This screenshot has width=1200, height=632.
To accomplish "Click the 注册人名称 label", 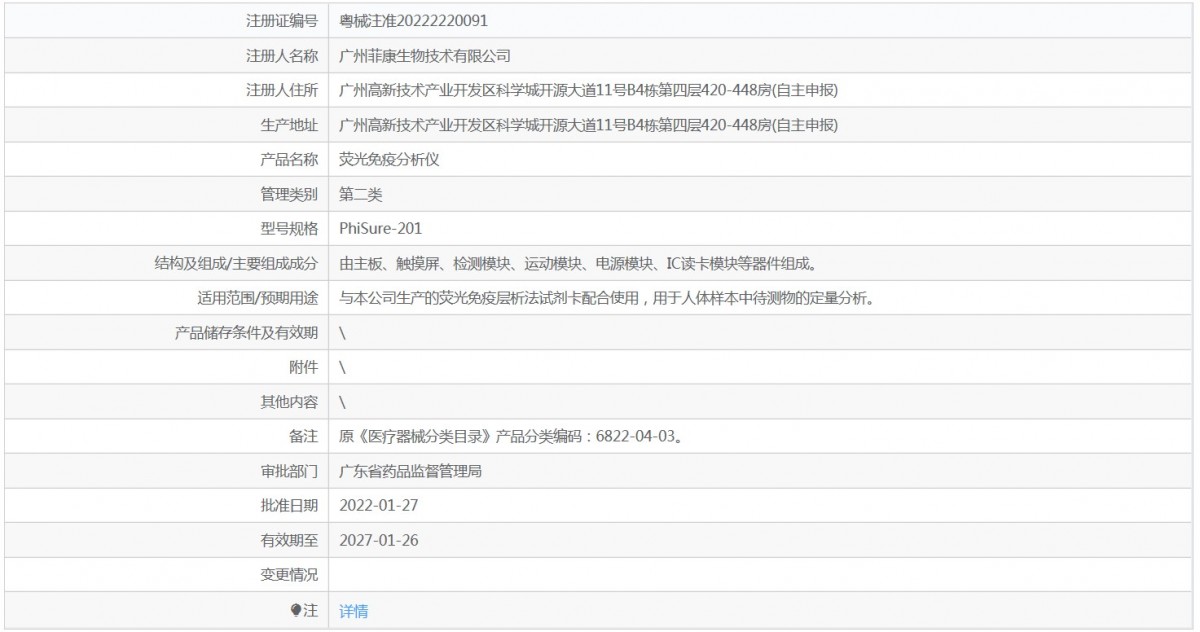I will 282,56.
